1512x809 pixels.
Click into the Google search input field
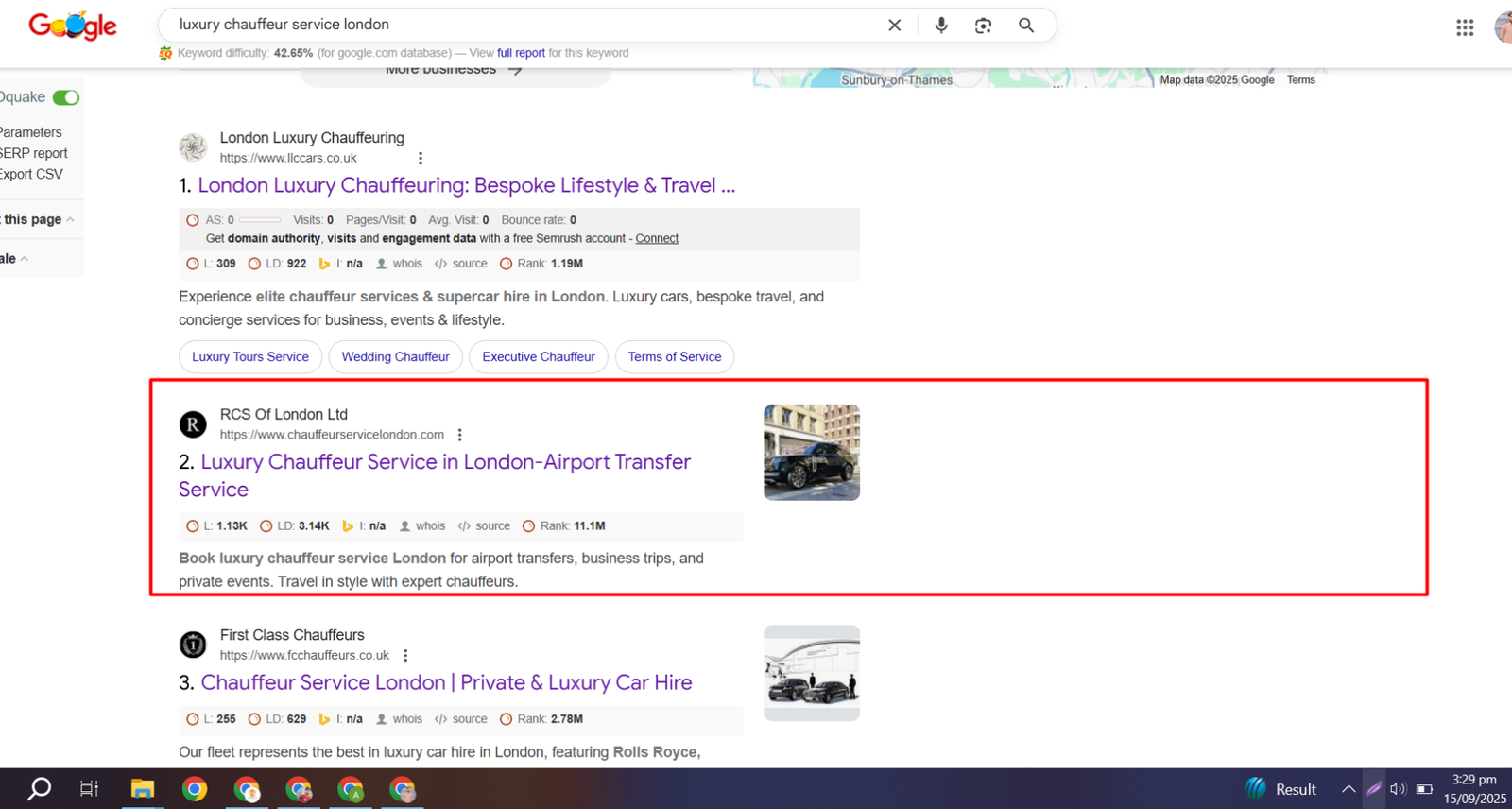pos(520,25)
